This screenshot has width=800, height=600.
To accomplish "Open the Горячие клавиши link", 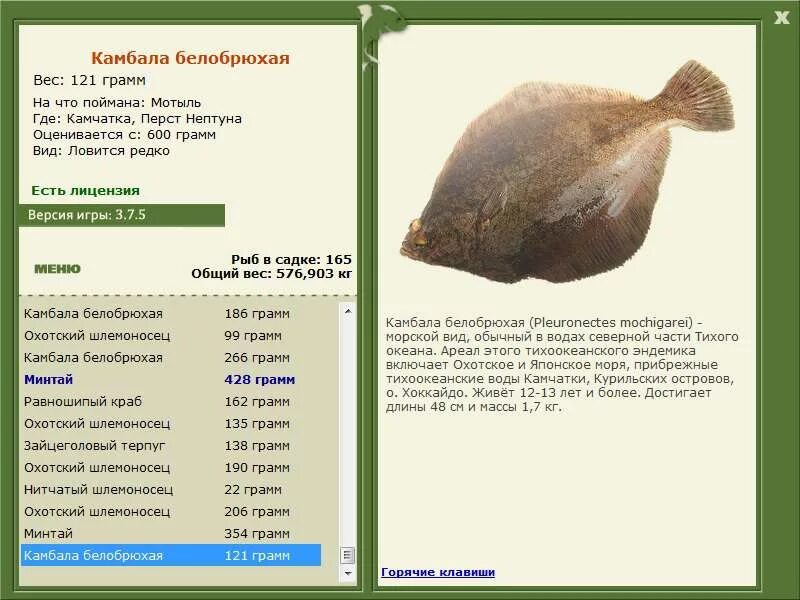I will [438, 572].
